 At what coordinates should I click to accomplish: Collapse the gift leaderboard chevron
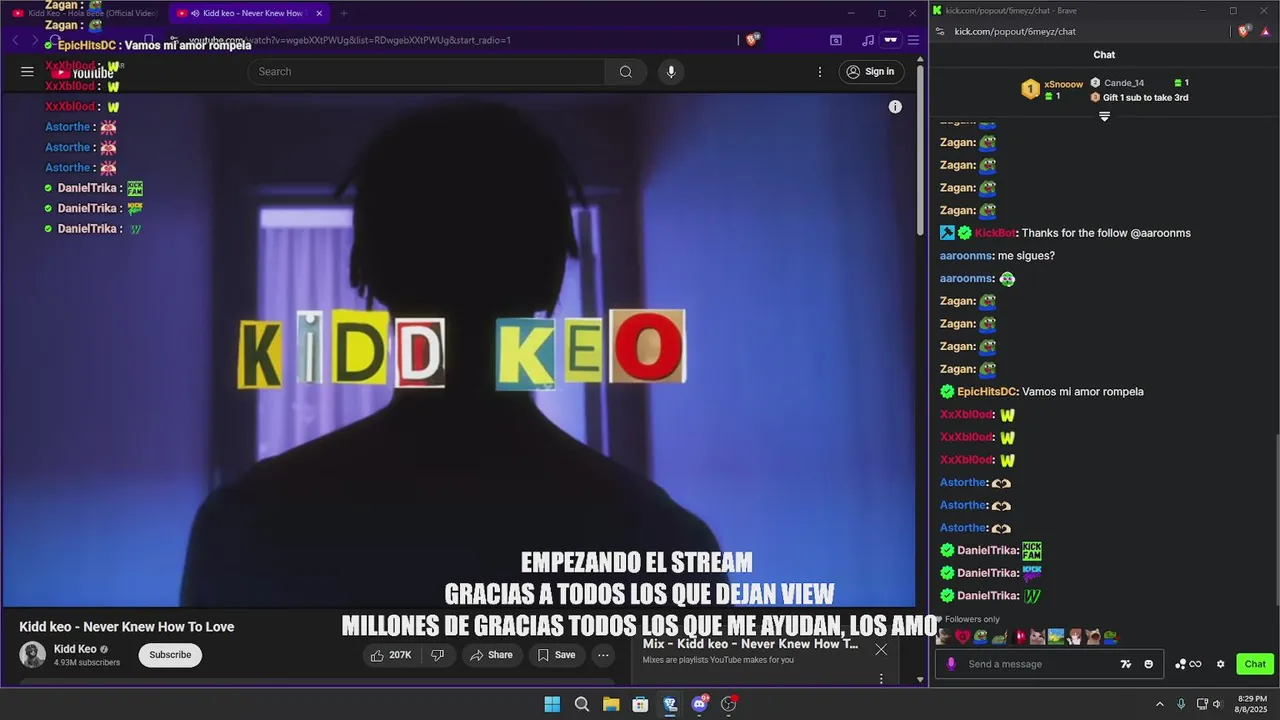click(1105, 117)
